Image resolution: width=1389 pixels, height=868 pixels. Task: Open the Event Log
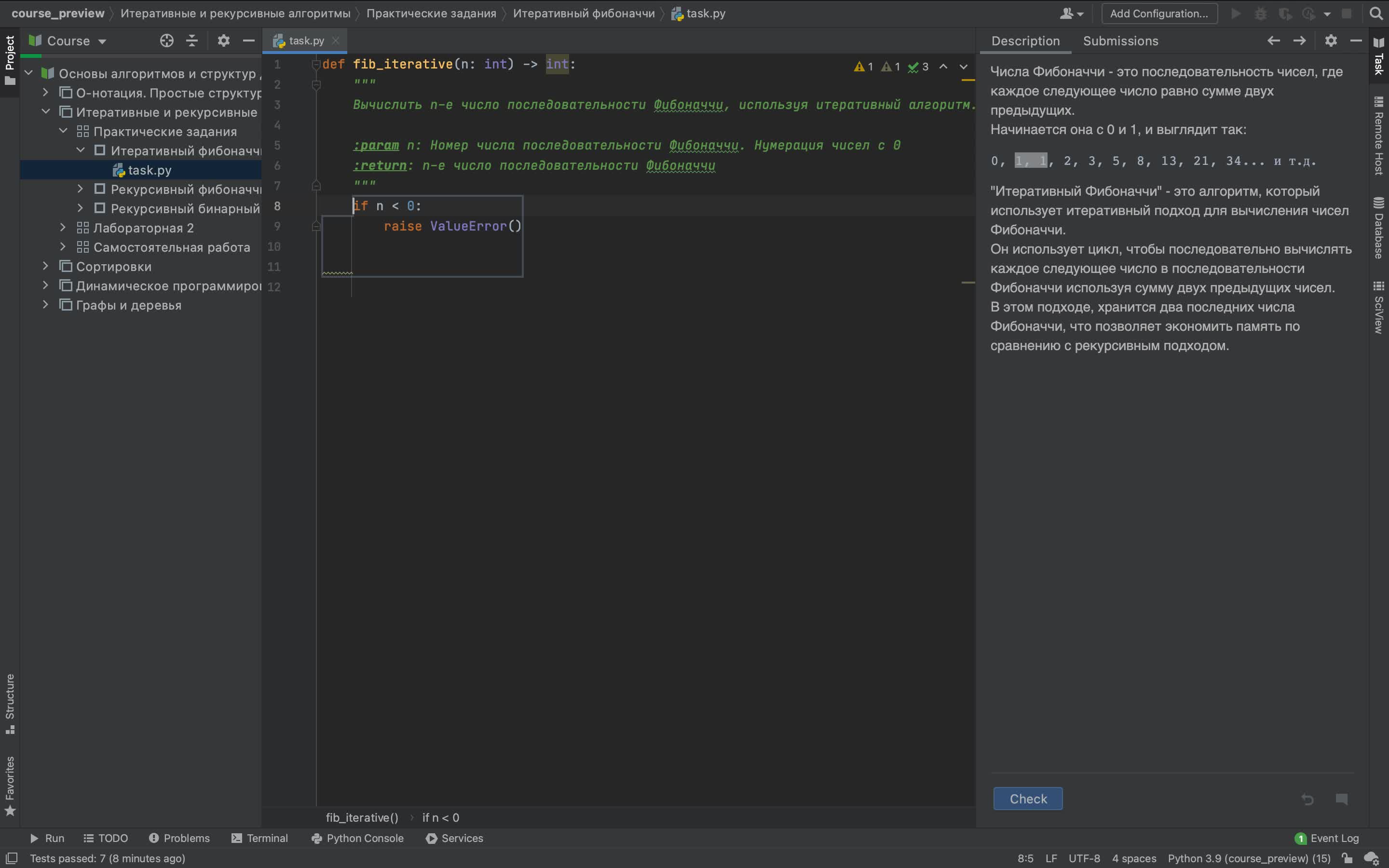point(1327,838)
